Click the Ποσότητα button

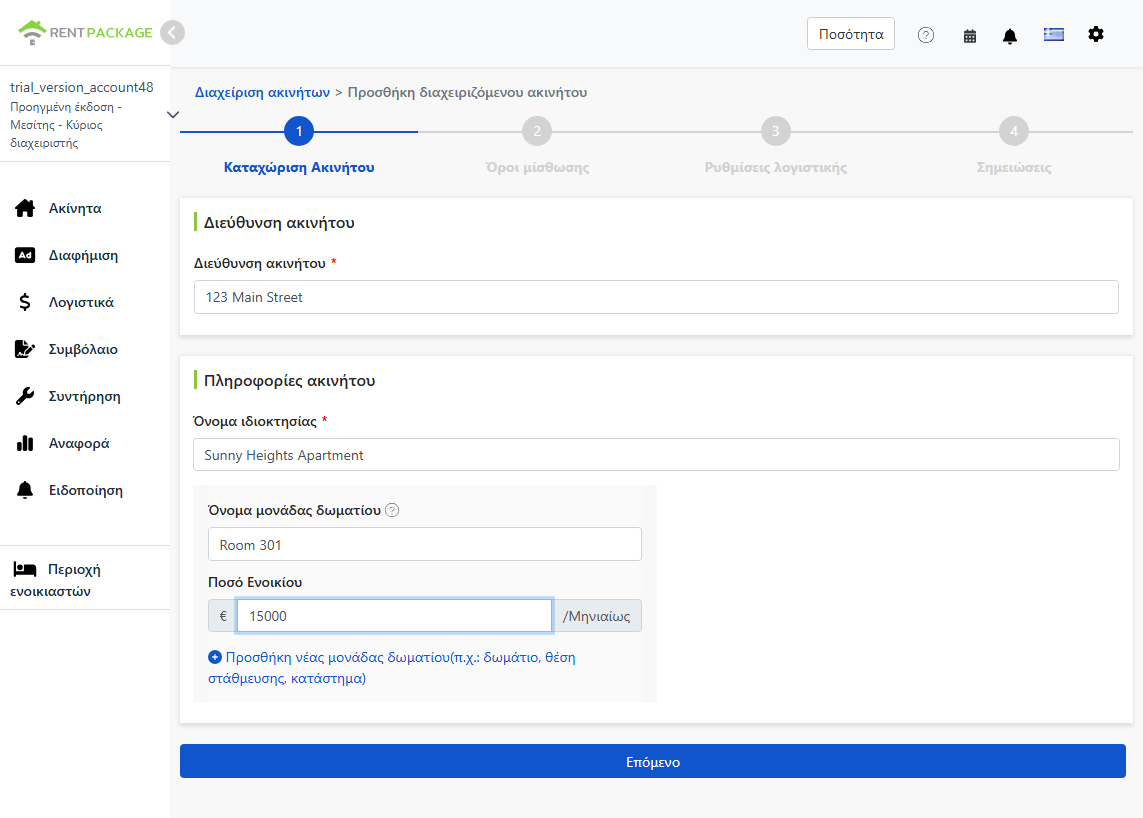[x=851, y=34]
